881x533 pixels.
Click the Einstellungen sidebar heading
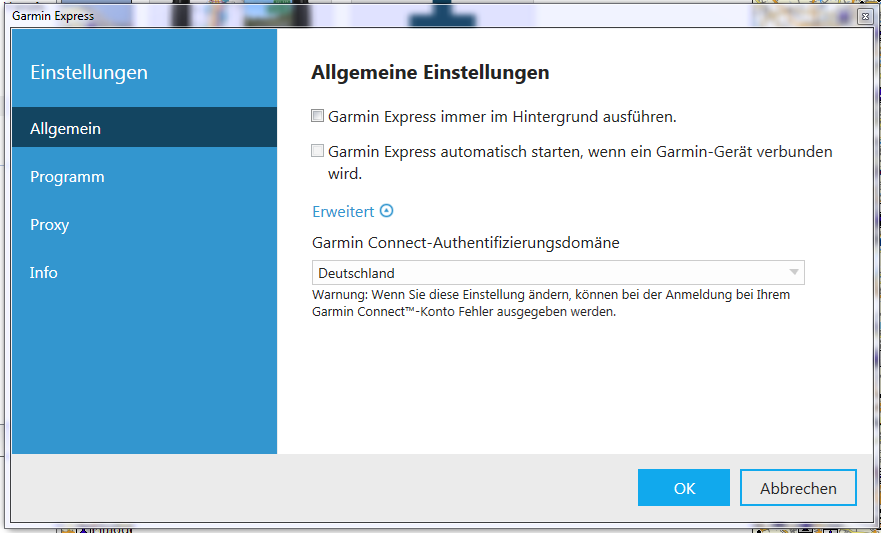click(x=89, y=73)
